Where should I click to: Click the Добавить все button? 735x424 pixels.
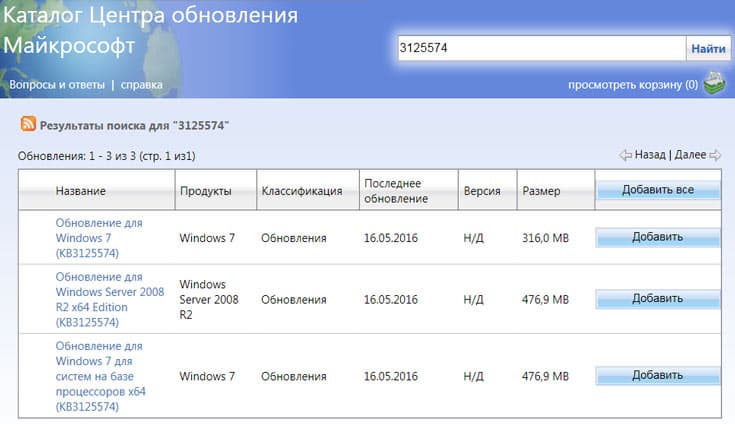pyautogui.click(x=658, y=190)
